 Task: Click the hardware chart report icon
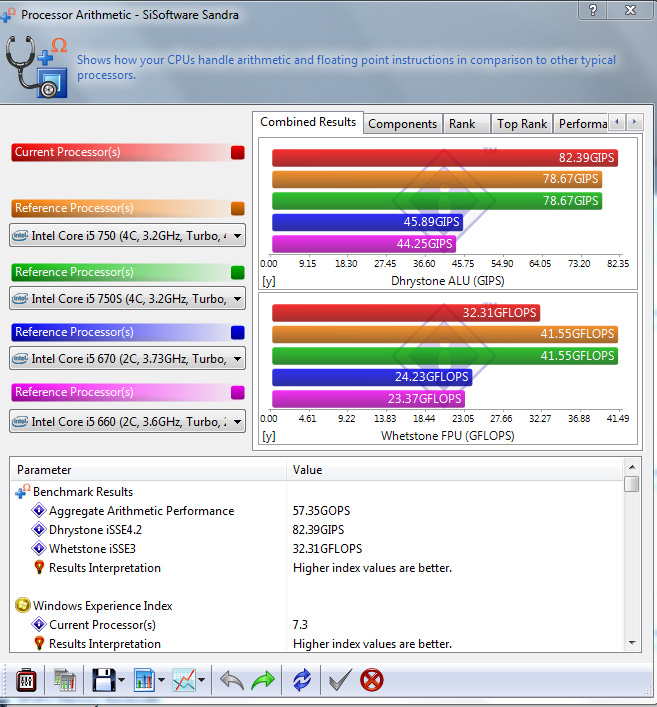coord(64,680)
